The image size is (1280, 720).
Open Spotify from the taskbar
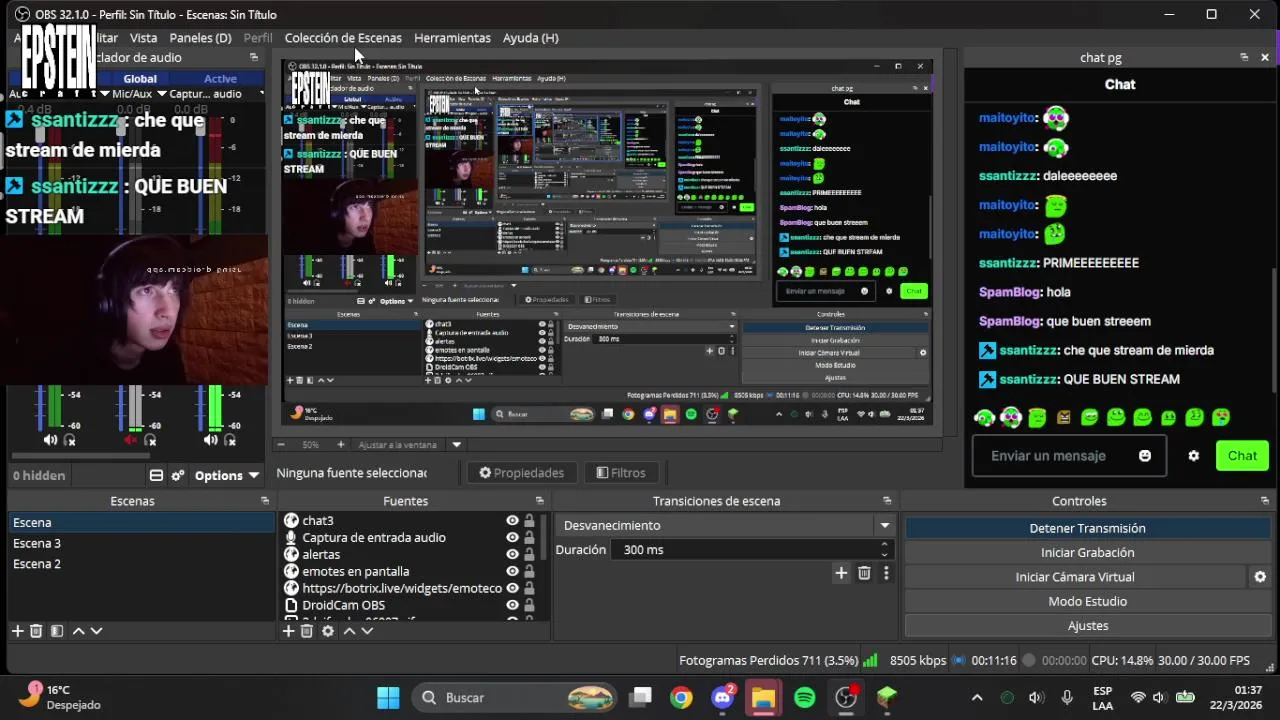[805, 698]
